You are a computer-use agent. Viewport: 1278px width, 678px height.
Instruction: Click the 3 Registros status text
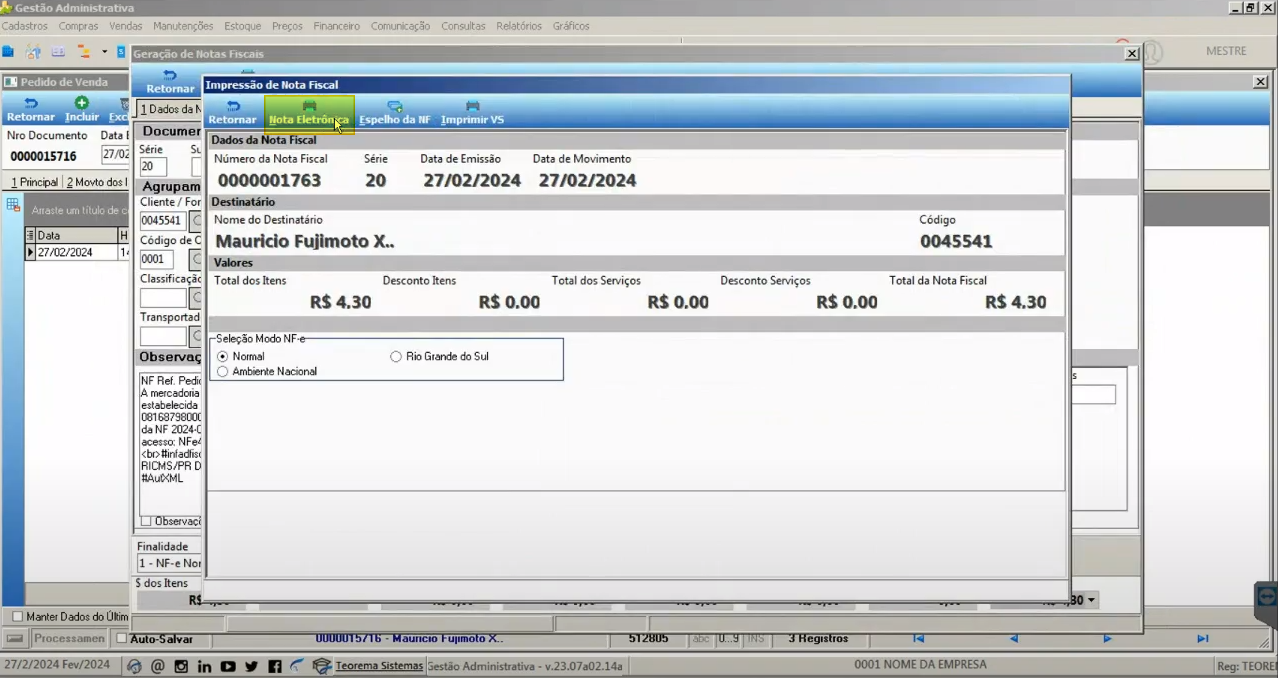point(818,638)
